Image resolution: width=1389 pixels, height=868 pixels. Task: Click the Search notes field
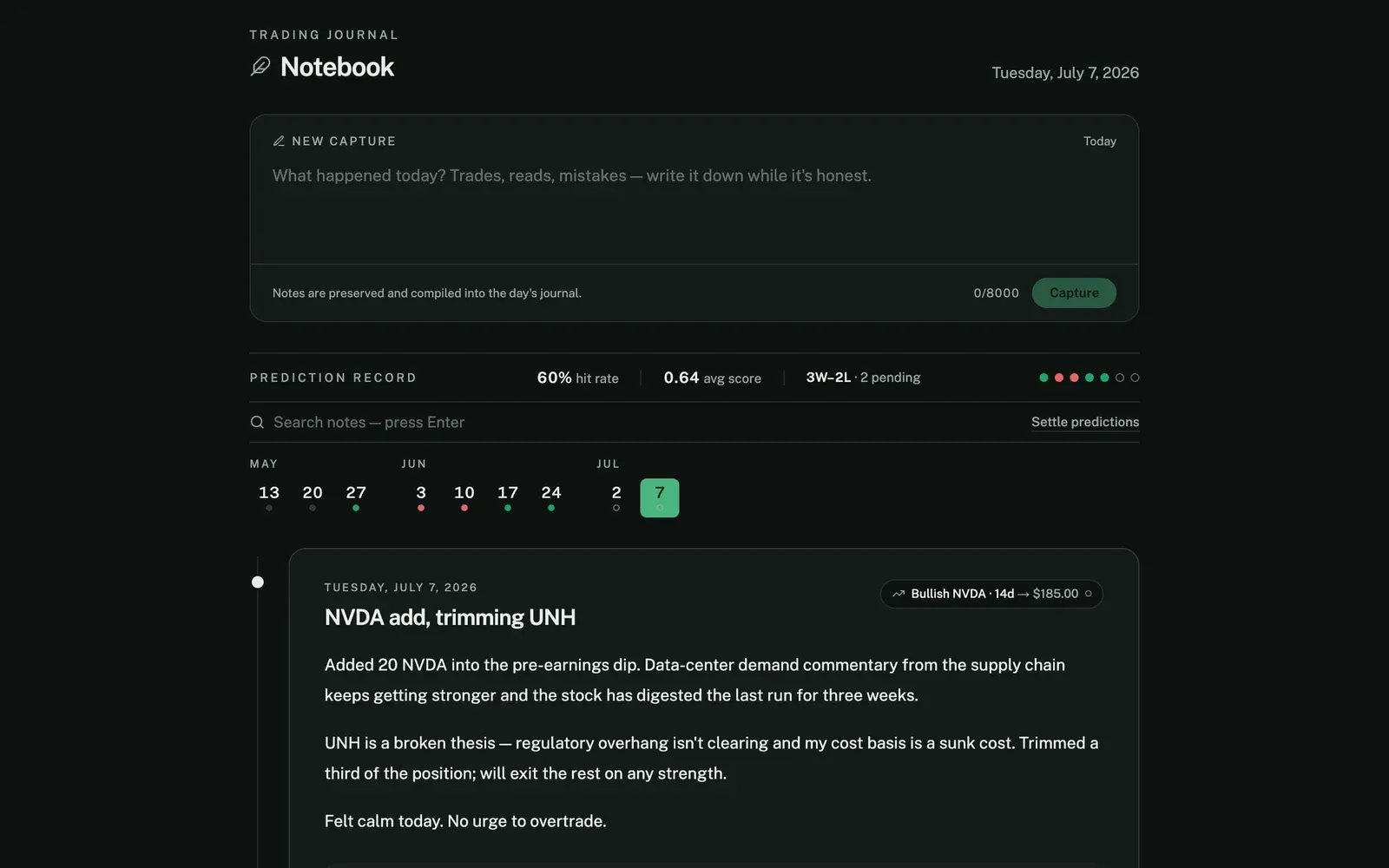[x=642, y=422]
